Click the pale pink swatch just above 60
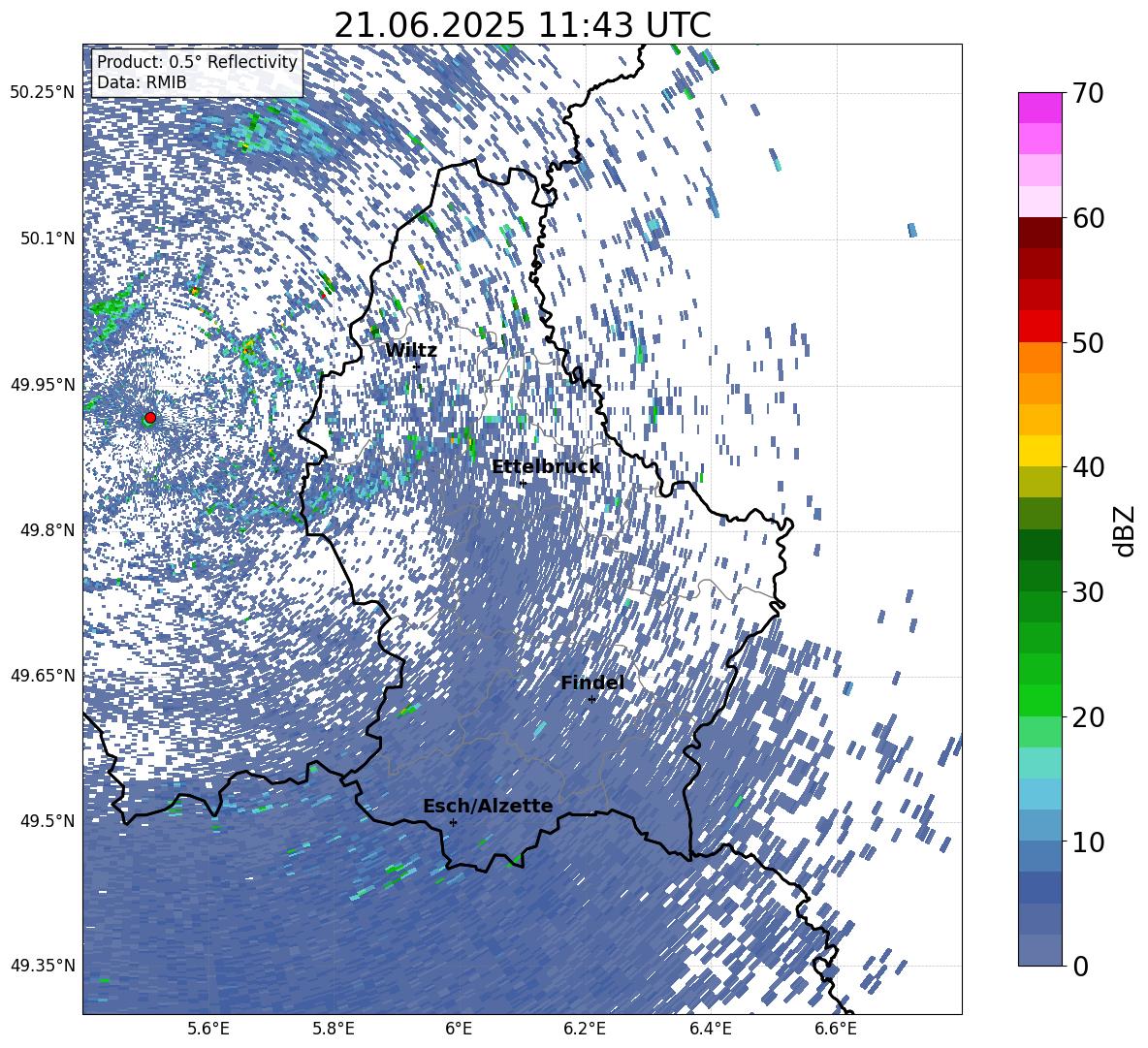Image resolution: width=1148 pixels, height=1048 pixels. tap(1039, 202)
